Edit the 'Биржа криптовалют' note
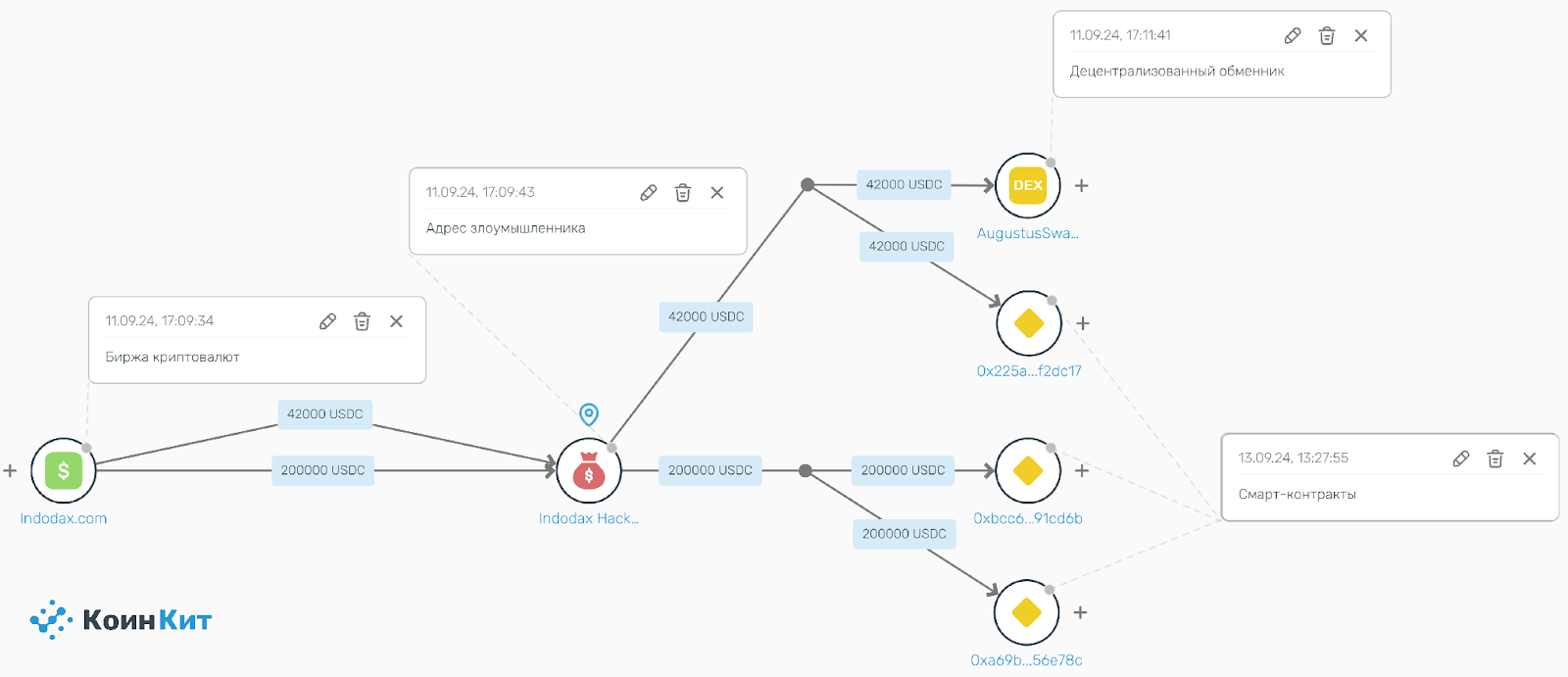The image size is (1568, 677). [328, 321]
